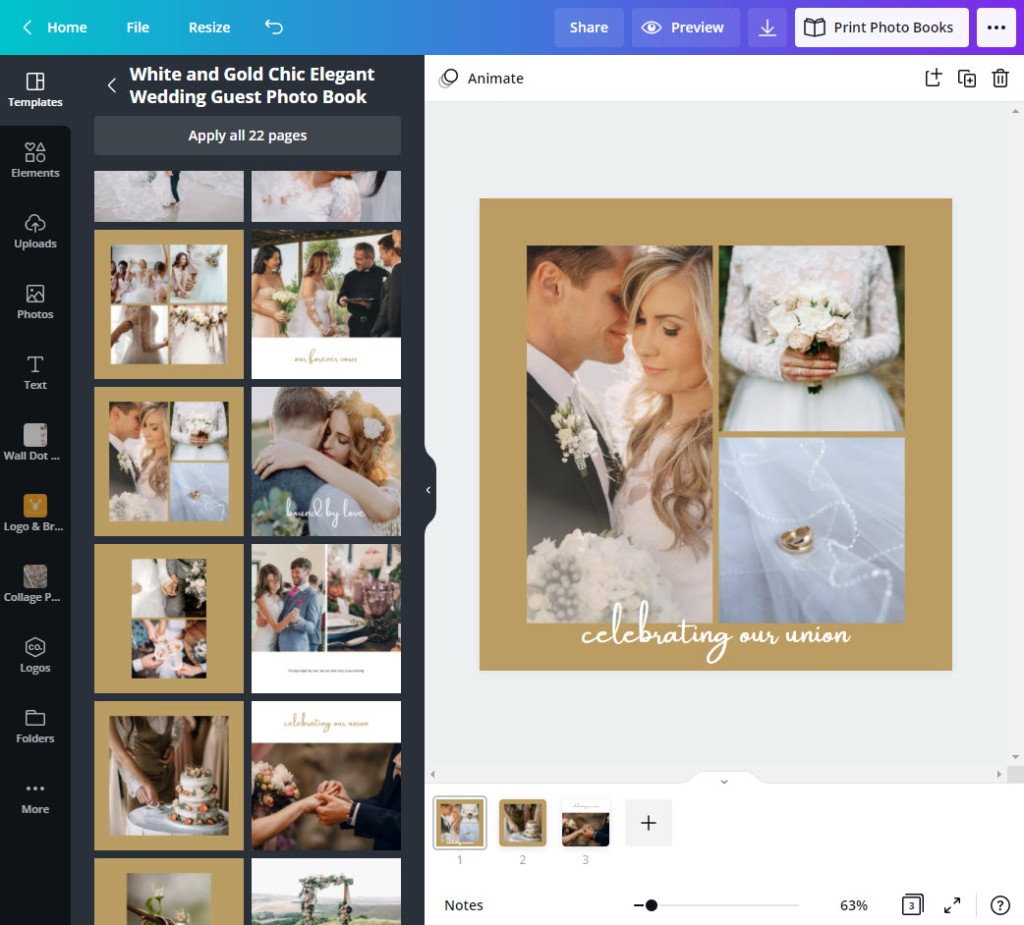
Task: Open the Elements panel in the sidebar
Action: pyautogui.click(x=35, y=160)
